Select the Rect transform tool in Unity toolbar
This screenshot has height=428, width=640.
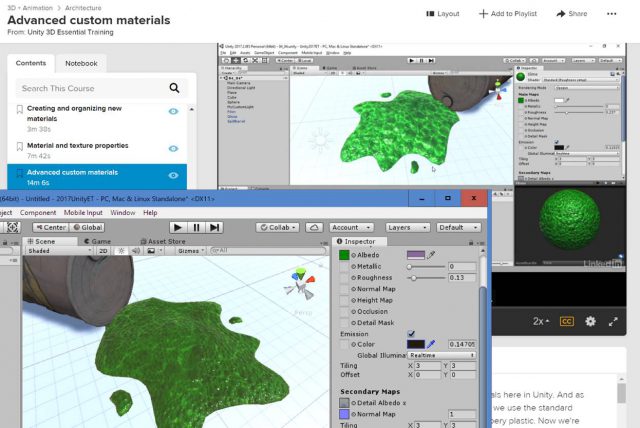click(x=13, y=227)
